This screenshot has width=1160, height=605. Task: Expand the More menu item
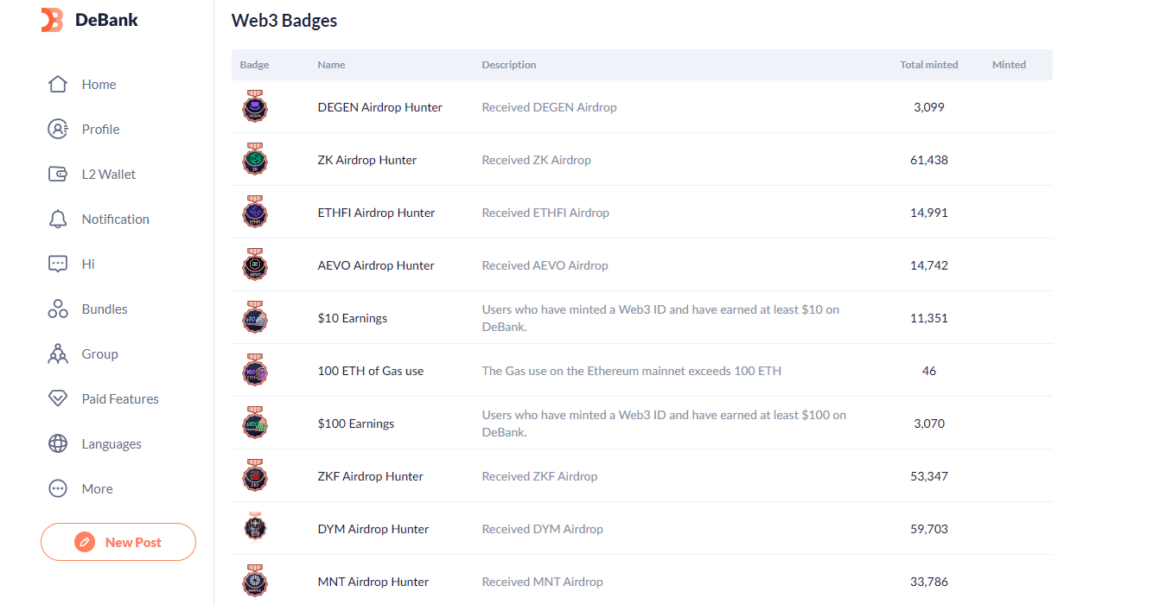tap(96, 489)
